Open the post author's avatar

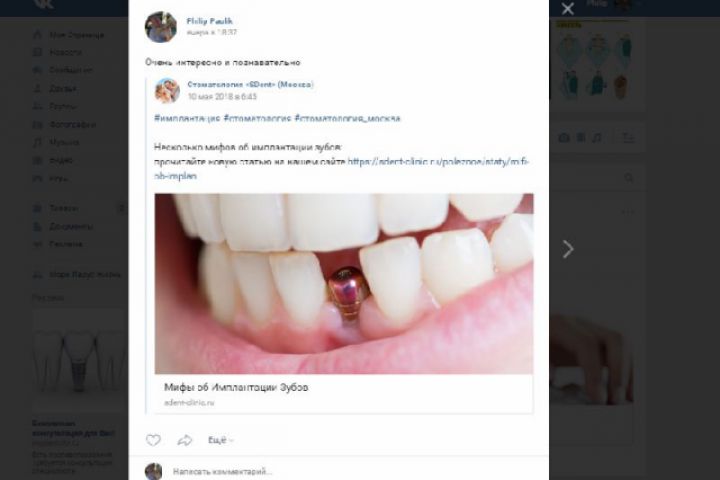tap(161, 27)
